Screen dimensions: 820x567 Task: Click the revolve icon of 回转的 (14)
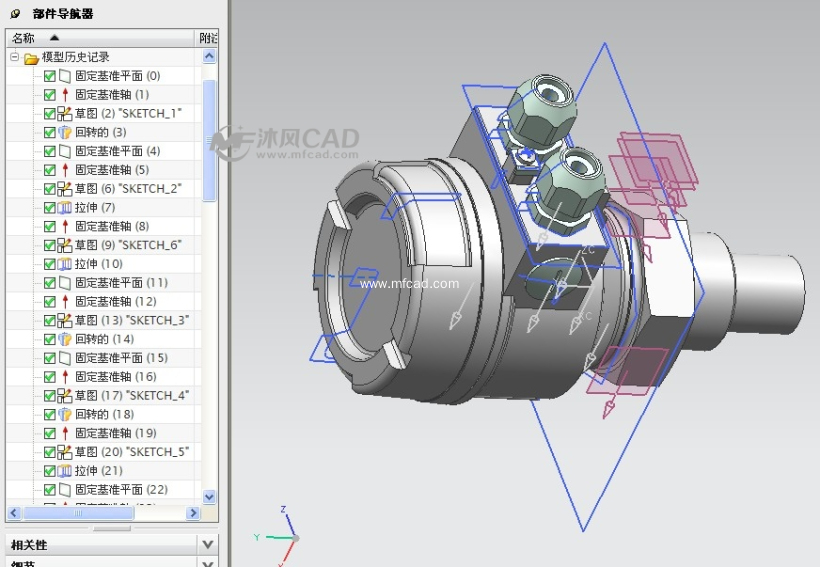coord(64,339)
